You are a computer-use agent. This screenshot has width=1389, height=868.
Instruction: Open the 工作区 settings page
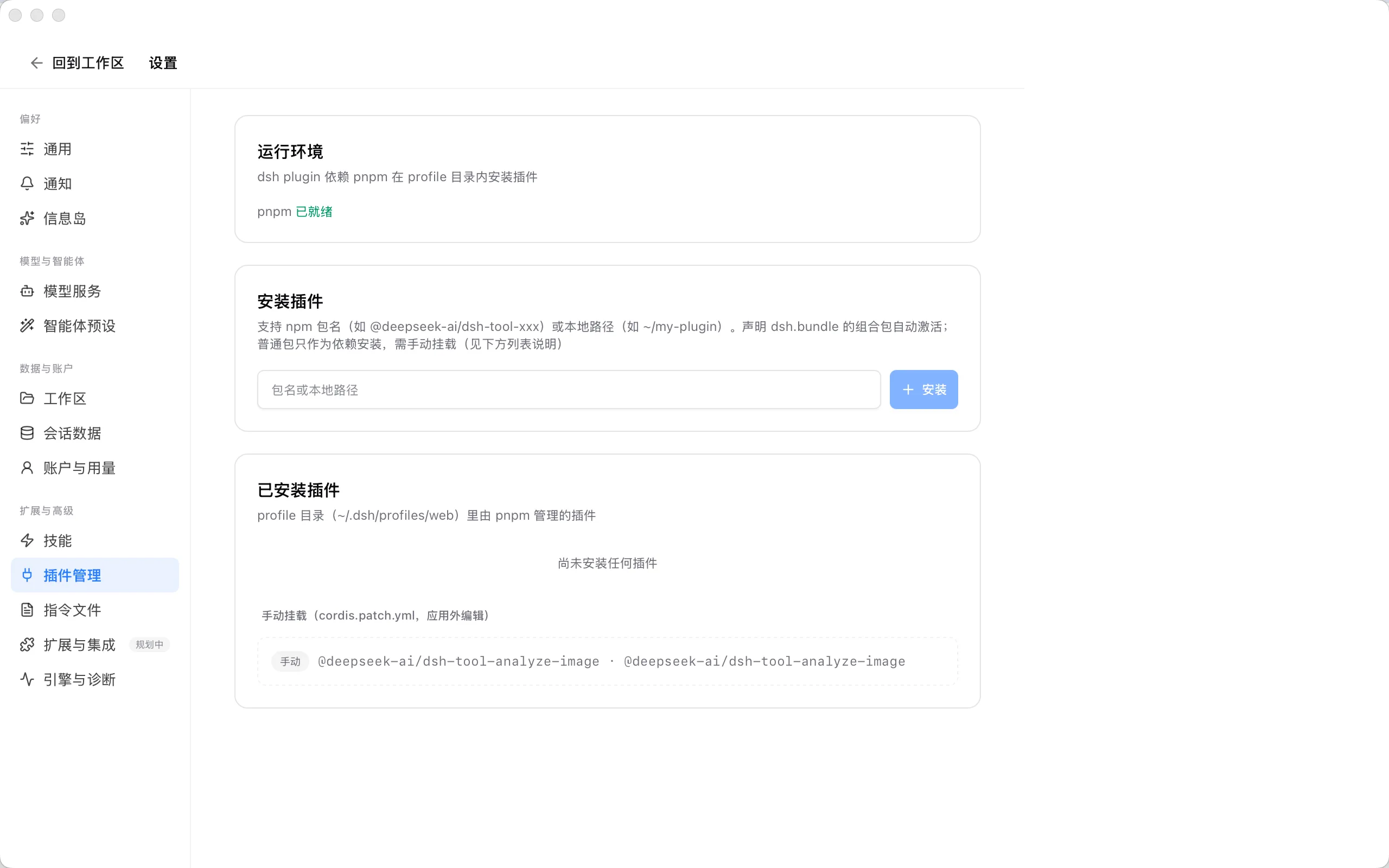95,398
